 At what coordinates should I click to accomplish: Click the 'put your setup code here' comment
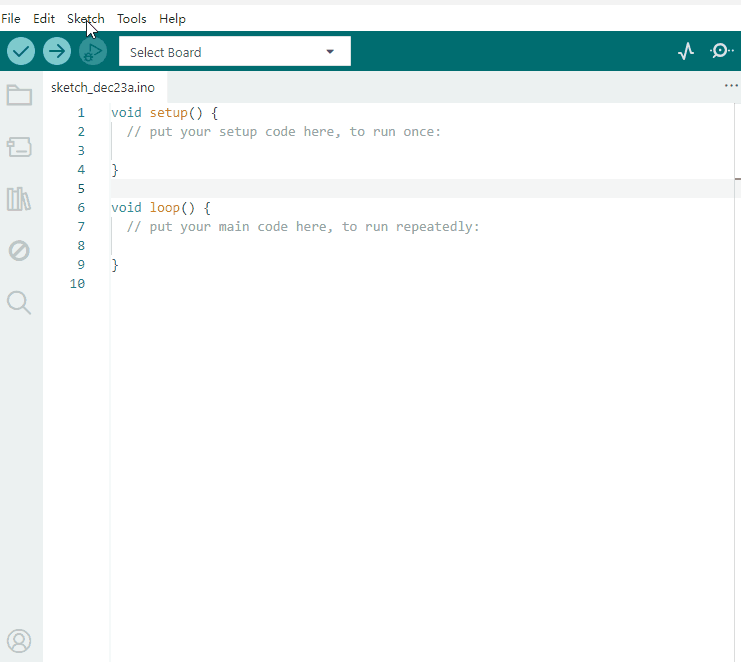pos(284,132)
